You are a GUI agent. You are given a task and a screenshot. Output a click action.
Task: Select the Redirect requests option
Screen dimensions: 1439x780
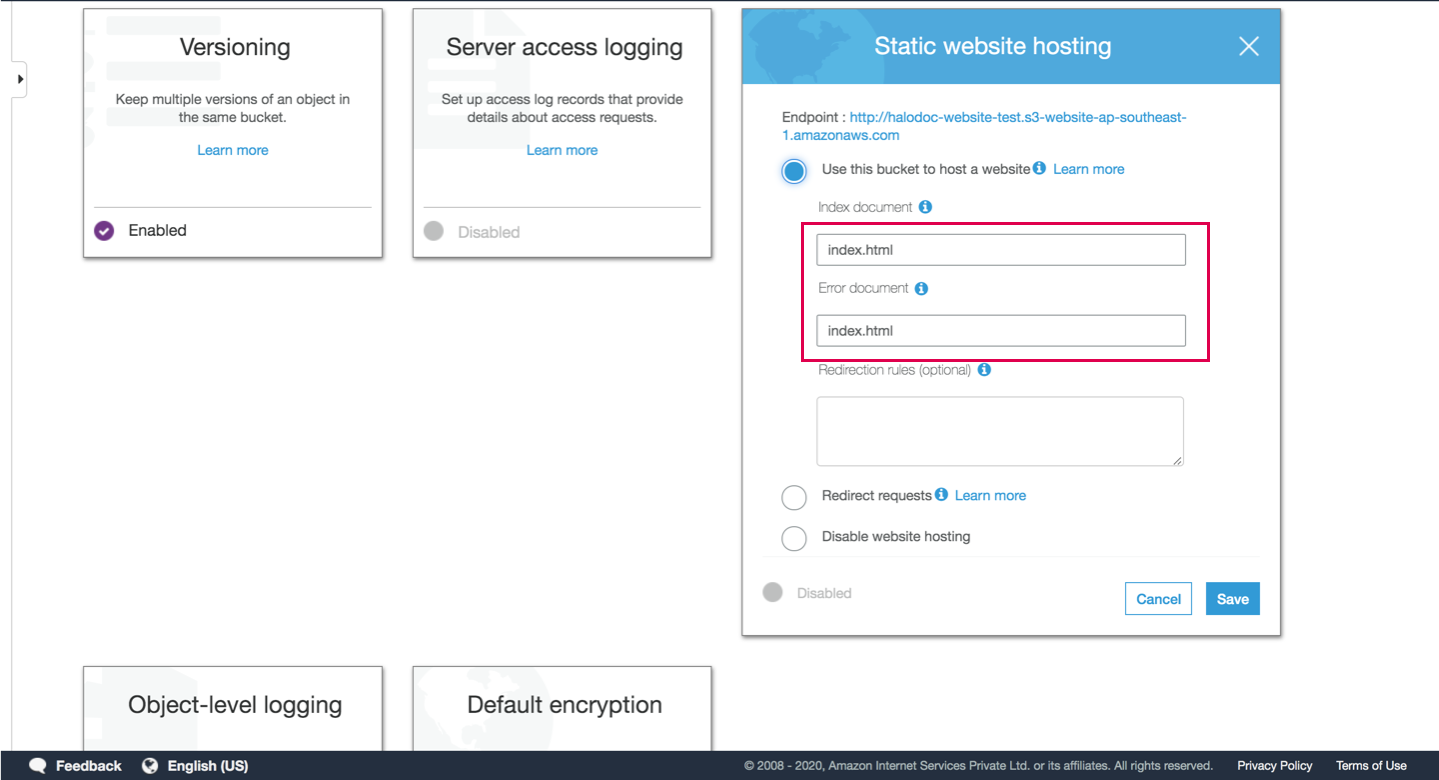coord(794,498)
